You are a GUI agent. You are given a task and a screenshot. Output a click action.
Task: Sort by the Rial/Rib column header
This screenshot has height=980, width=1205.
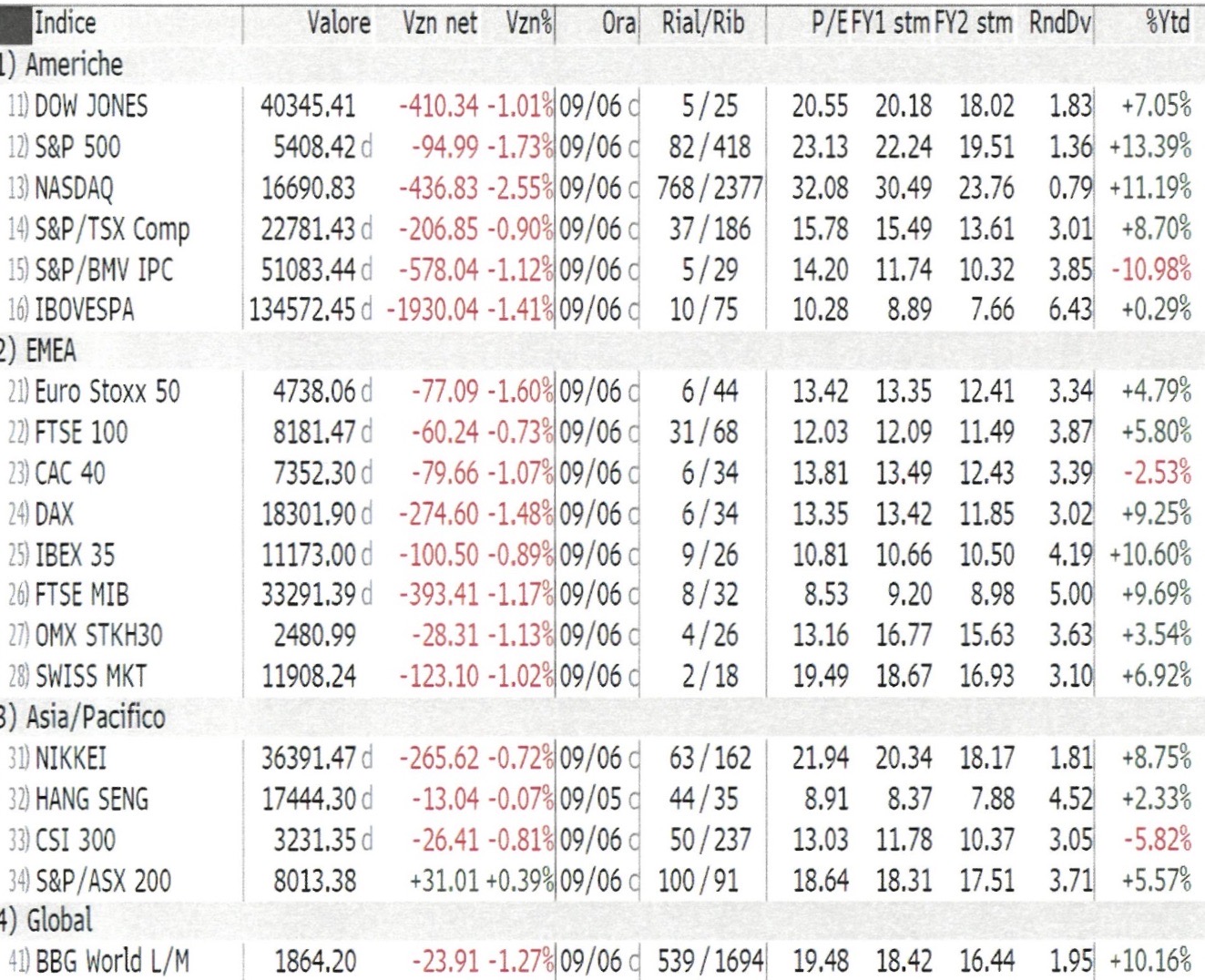pos(703,23)
